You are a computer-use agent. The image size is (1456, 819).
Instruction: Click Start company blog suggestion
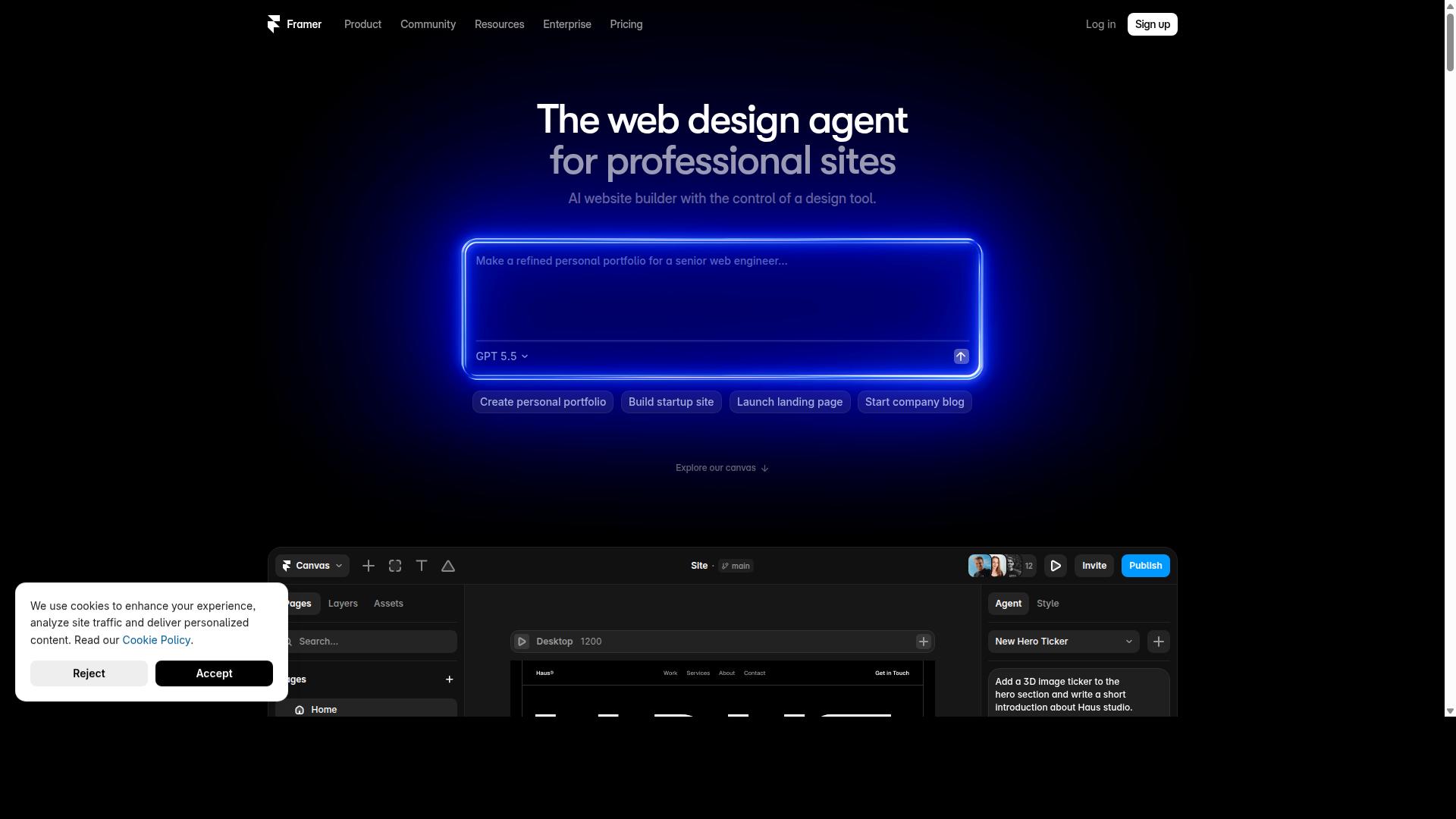915,402
